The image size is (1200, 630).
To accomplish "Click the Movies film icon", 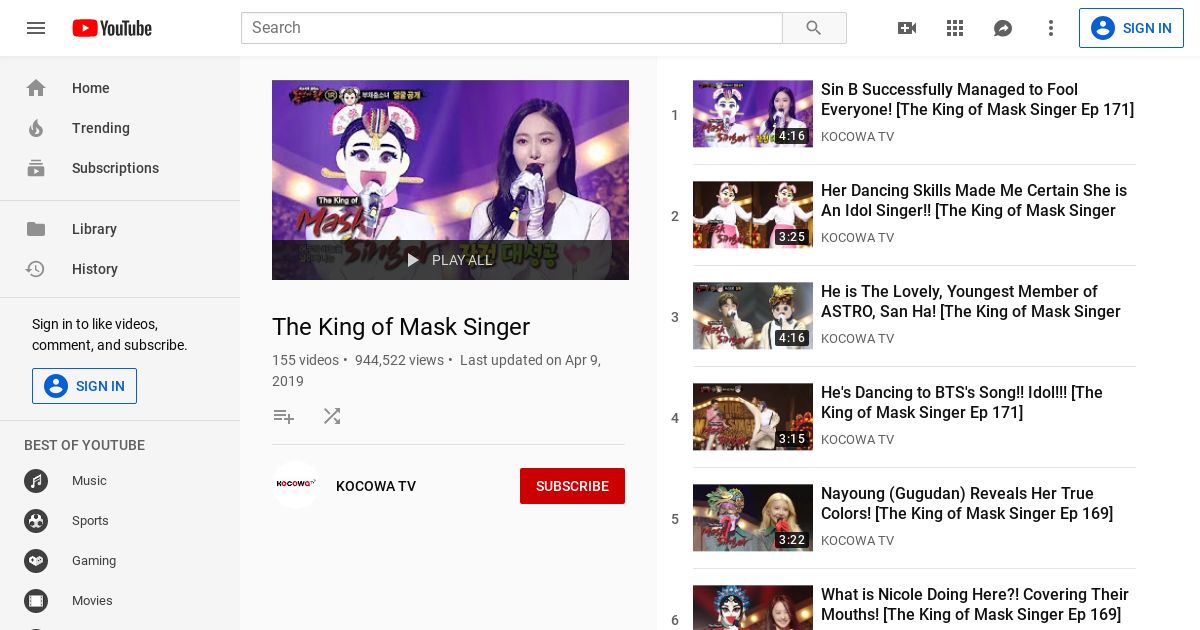I will tap(36, 601).
